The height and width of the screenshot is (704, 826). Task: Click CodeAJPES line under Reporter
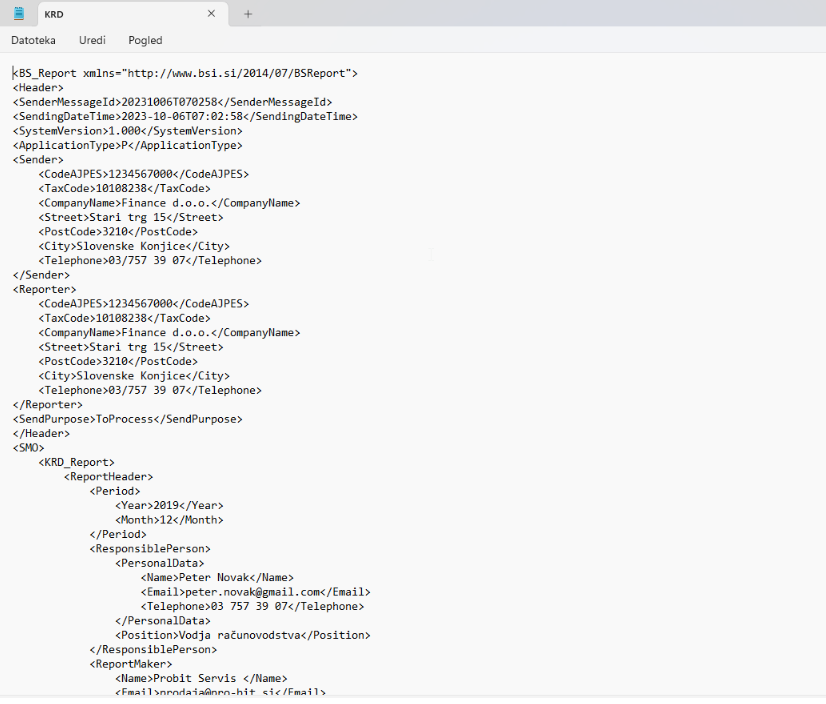tap(144, 304)
